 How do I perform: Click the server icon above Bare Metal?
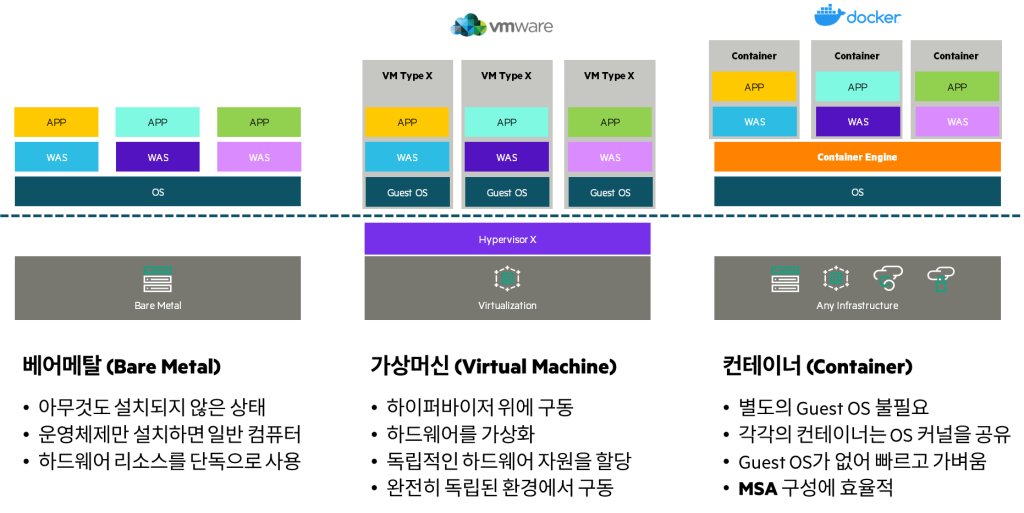pyautogui.click(x=157, y=280)
